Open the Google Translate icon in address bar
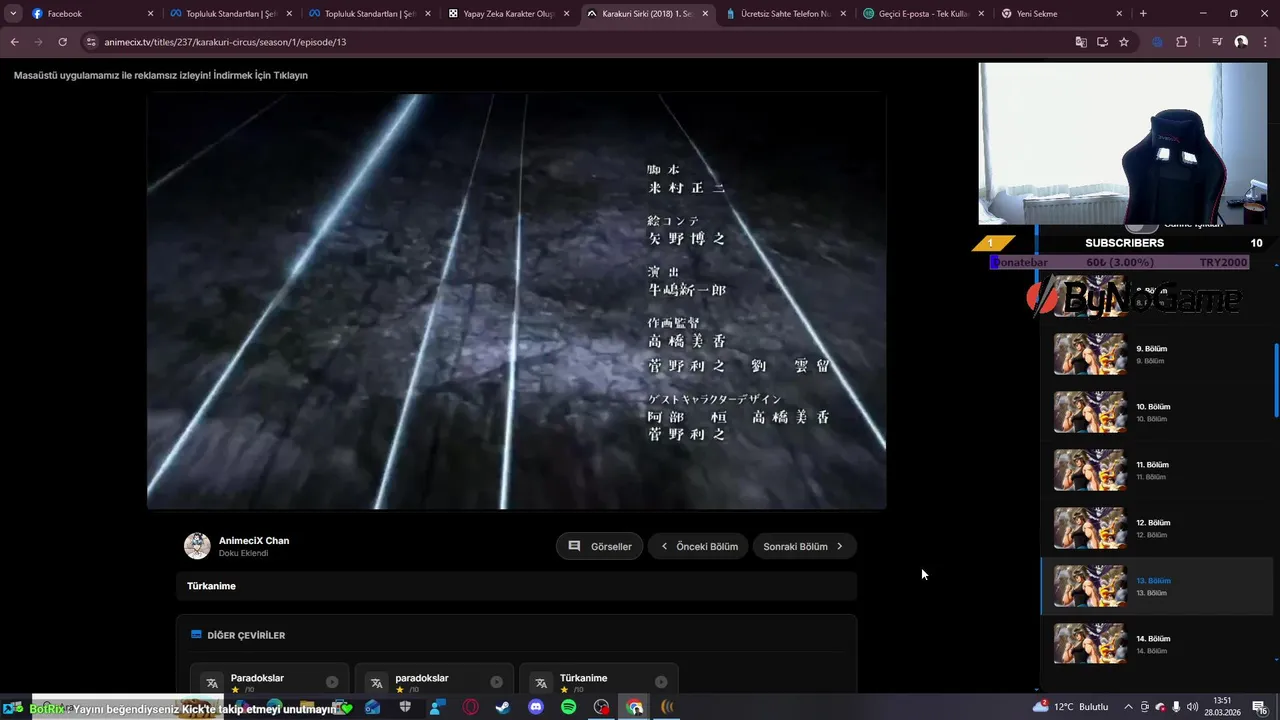The height and width of the screenshot is (720, 1280). click(1081, 42)
